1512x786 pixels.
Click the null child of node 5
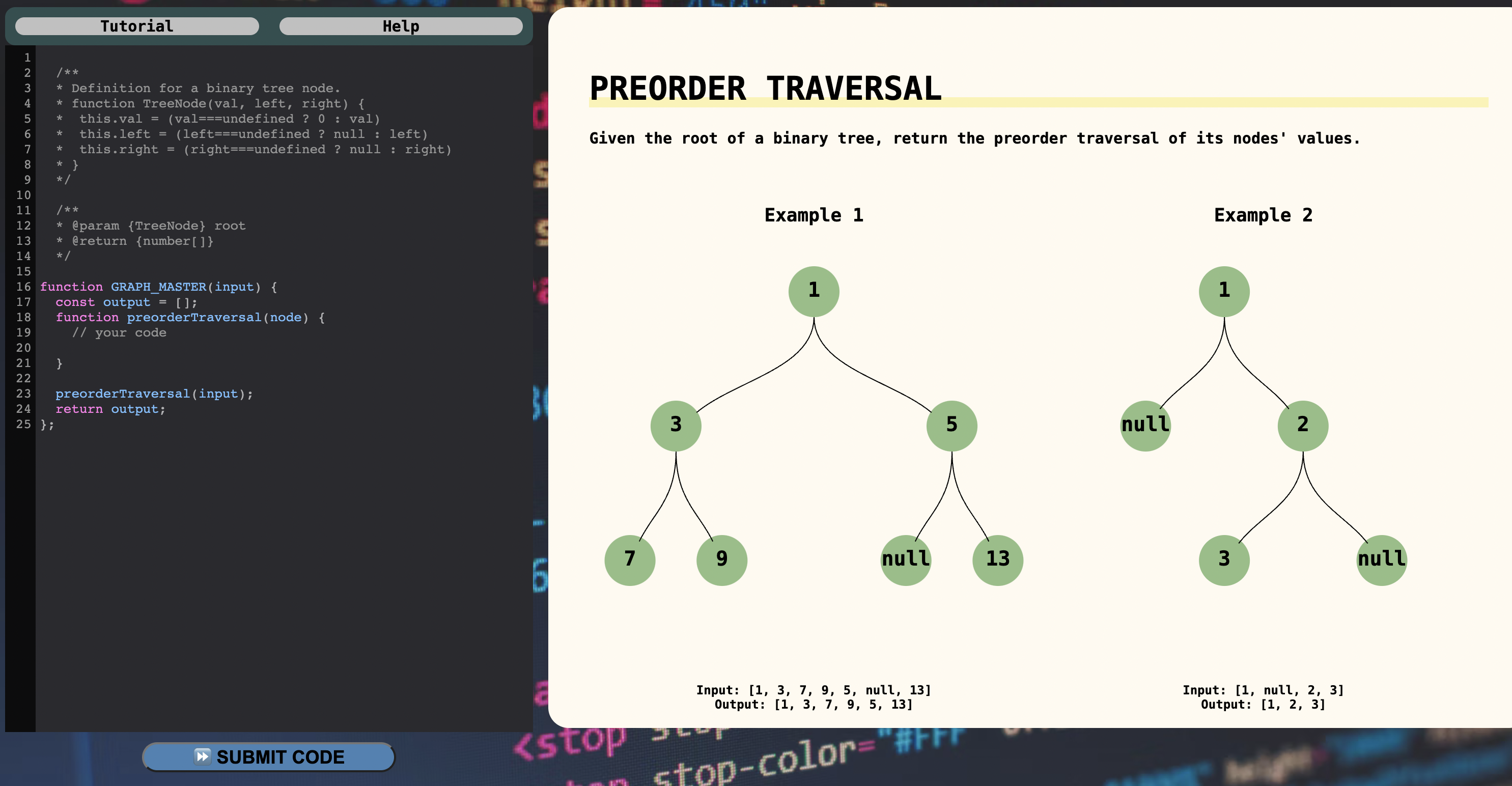[905, 559]
